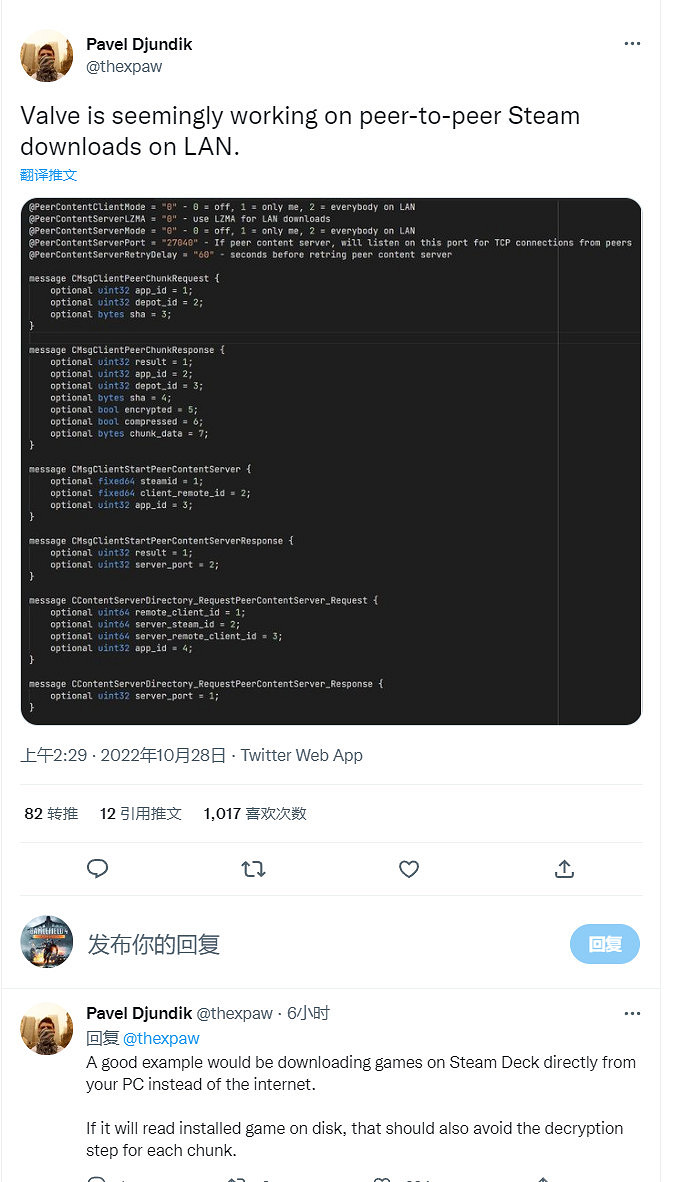688x1182 pixels.
Task: Expand options via the three-dot menu near the header
Action: 632,44
